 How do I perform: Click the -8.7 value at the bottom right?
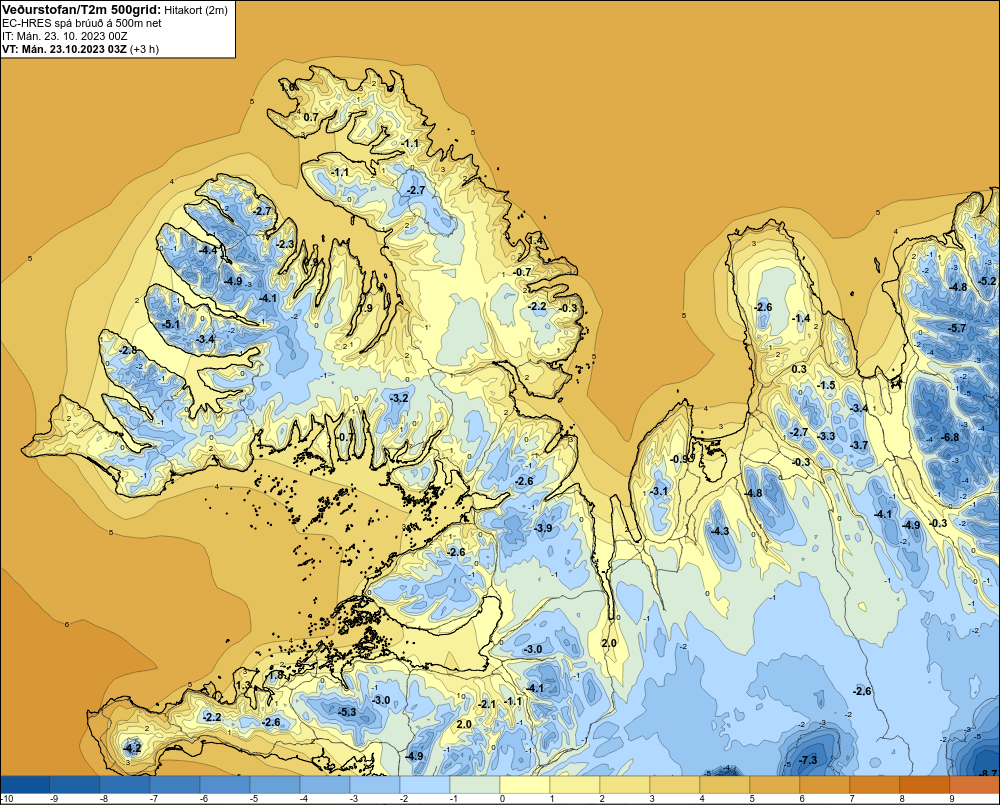click(x=988, y=774)
